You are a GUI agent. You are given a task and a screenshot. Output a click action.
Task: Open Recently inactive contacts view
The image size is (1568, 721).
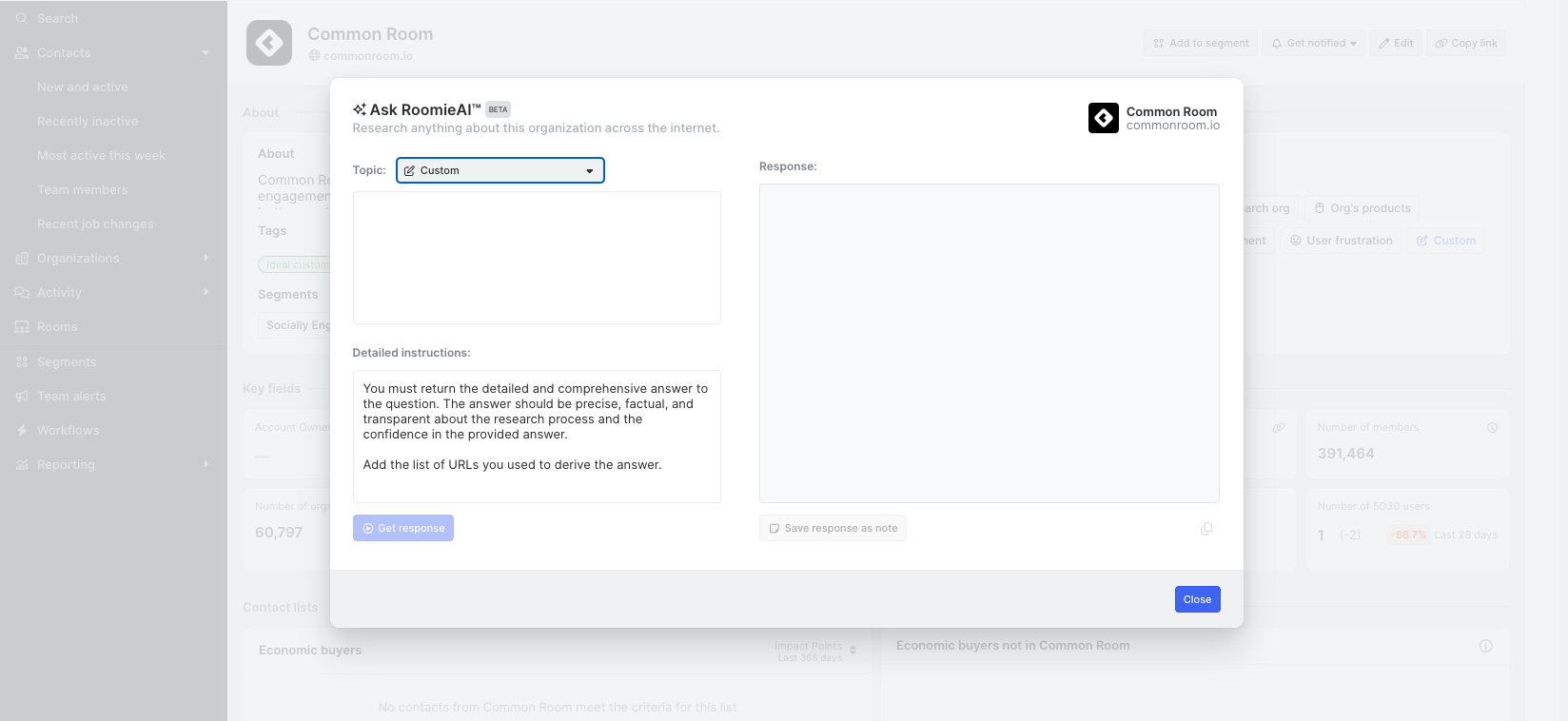coord(88,122)
